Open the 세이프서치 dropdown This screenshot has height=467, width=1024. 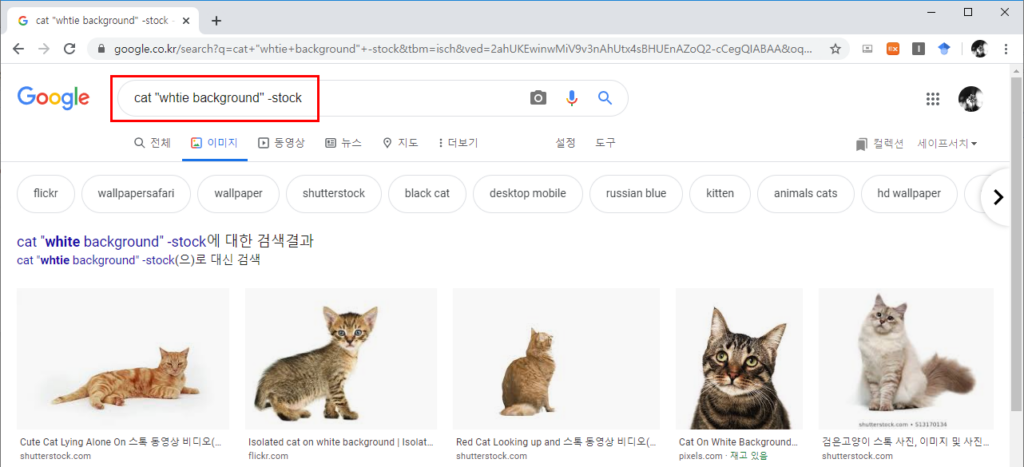pyautogui.click(x=947, y=144)
